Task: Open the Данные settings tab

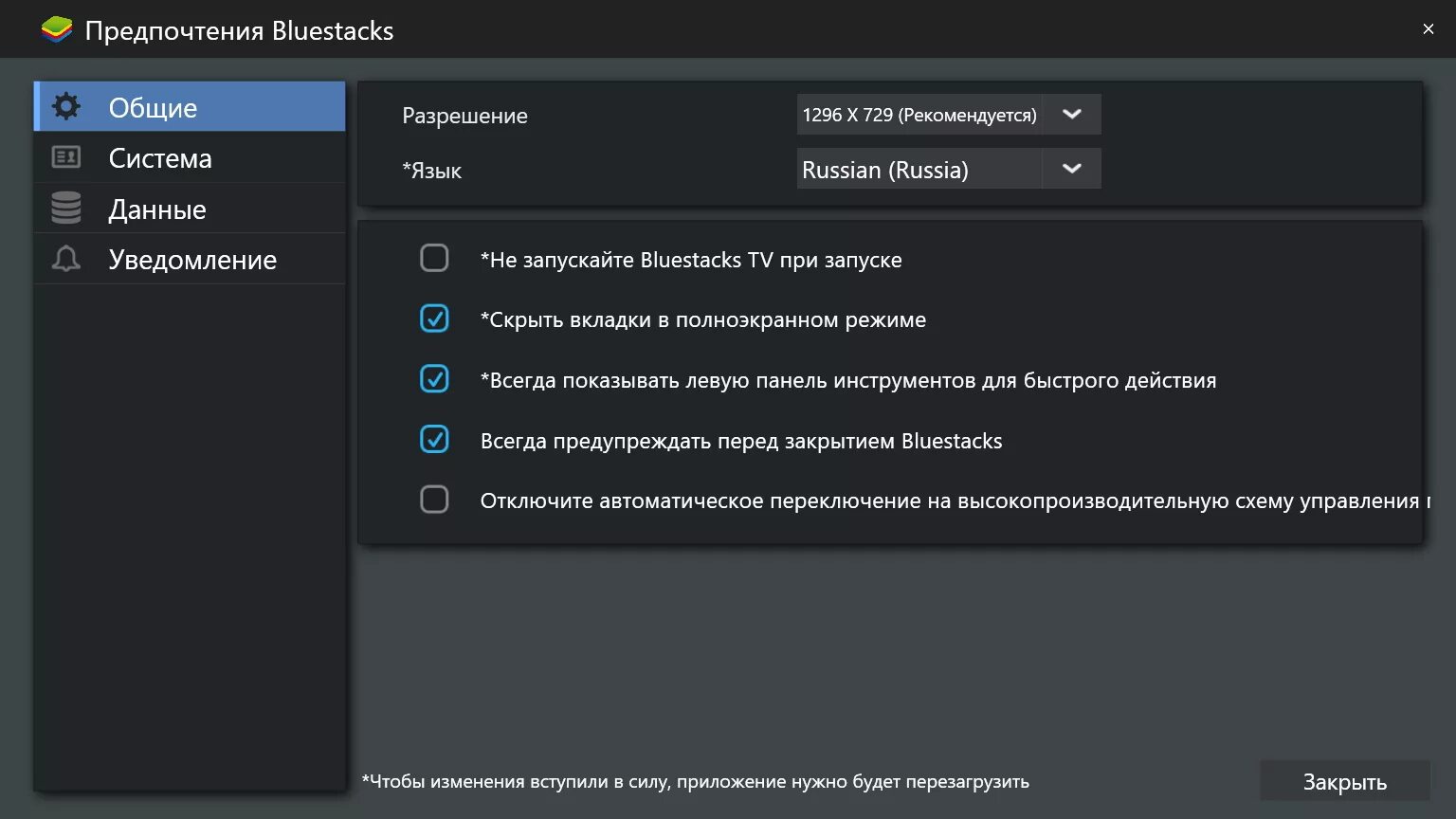Action: (157, 209)
